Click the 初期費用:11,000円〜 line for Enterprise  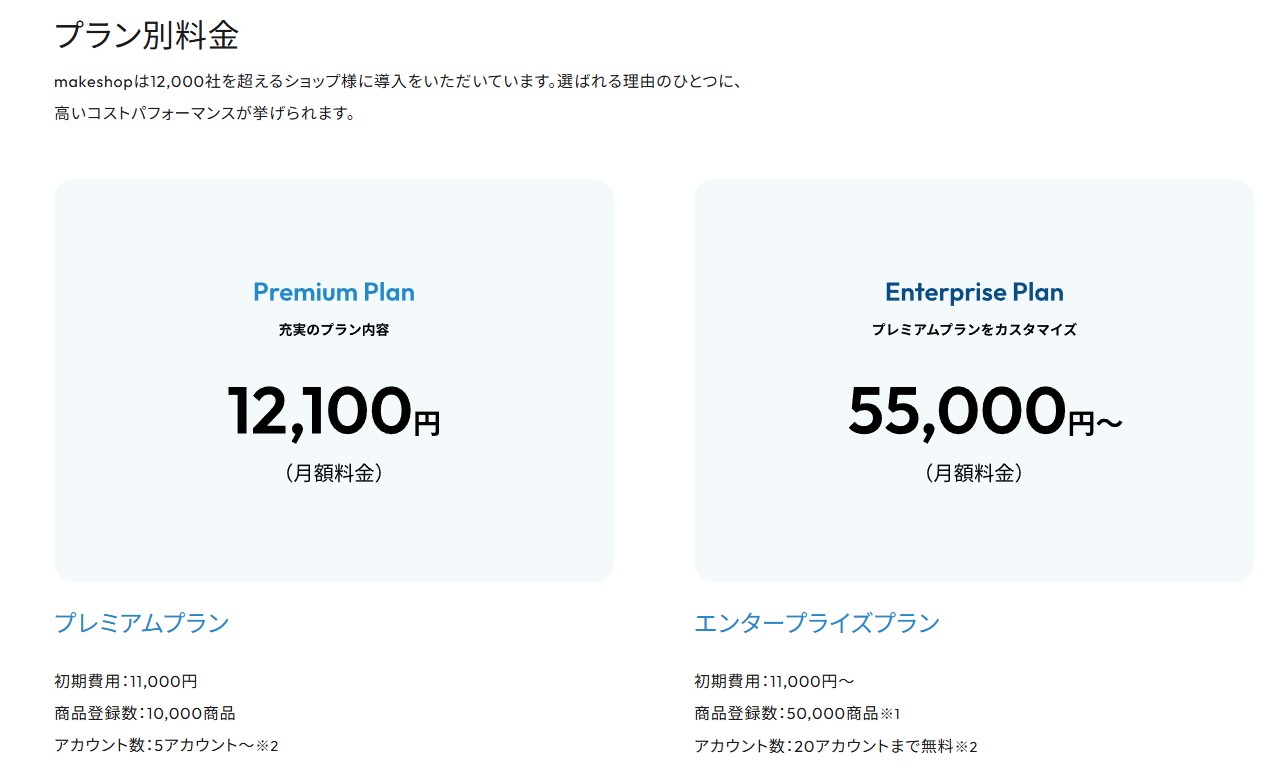pyautogui.click(x=774, y=681)
